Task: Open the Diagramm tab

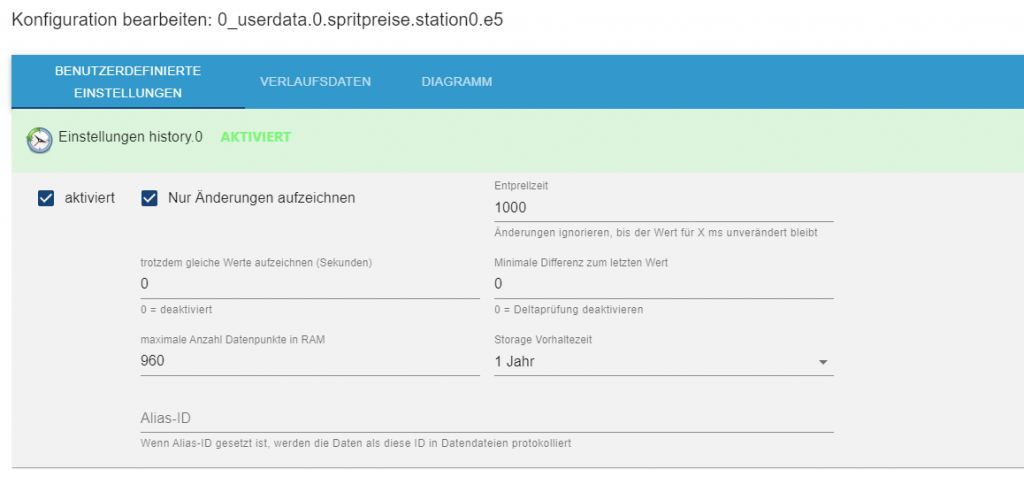Action: point(456,82)
